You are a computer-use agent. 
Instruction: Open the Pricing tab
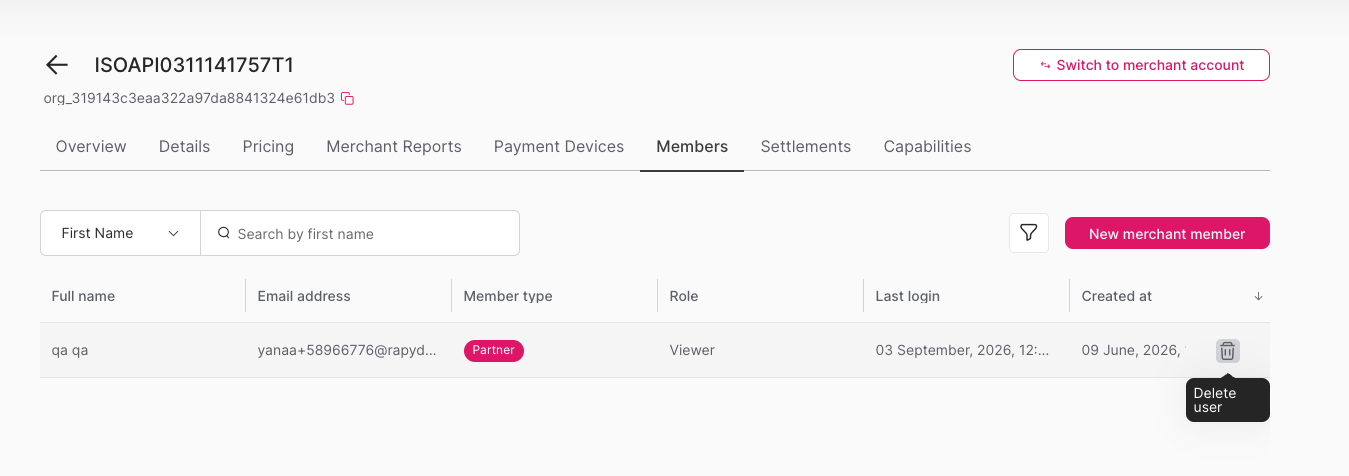click(268, 146)
